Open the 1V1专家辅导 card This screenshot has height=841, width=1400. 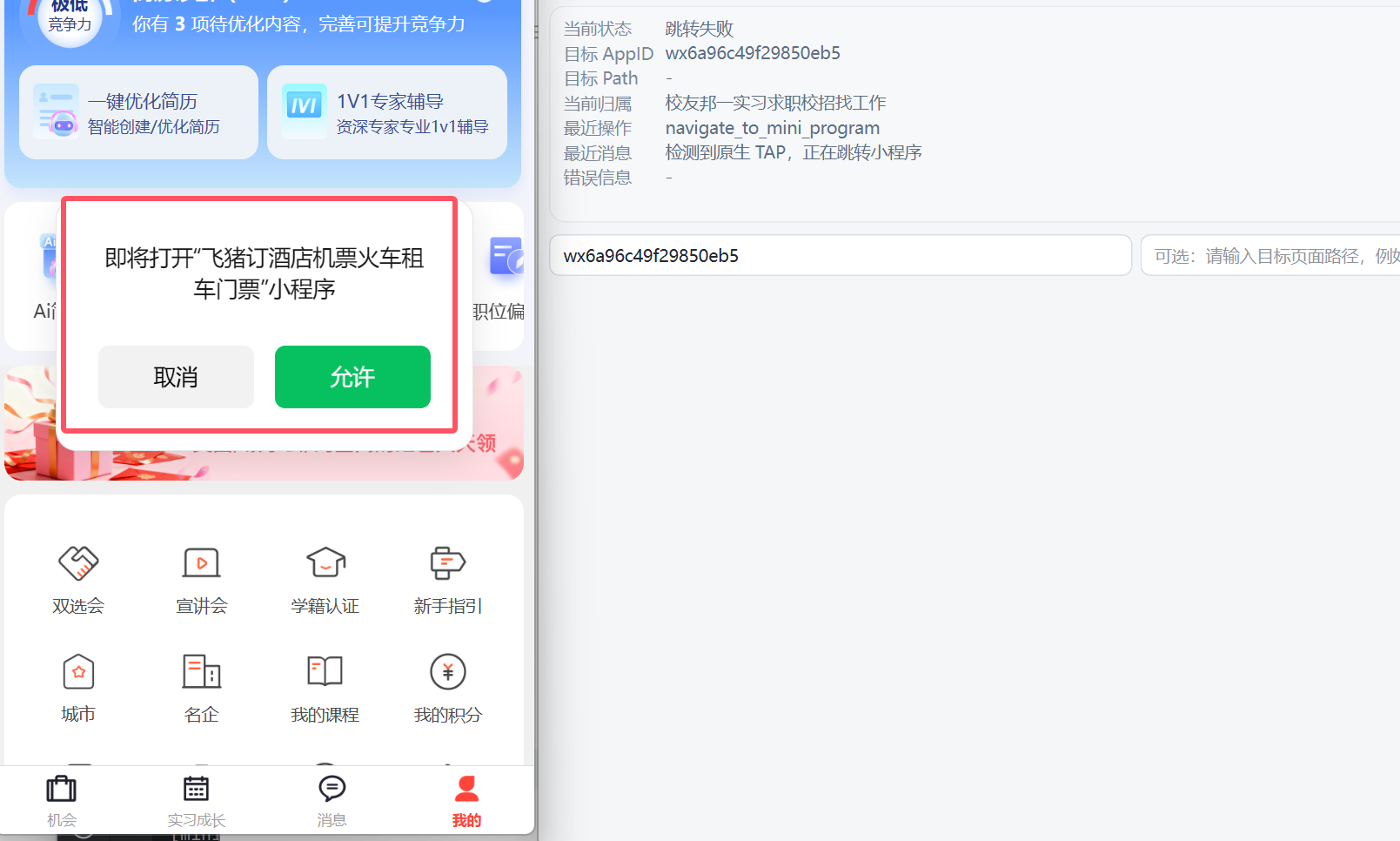(387, 112)
